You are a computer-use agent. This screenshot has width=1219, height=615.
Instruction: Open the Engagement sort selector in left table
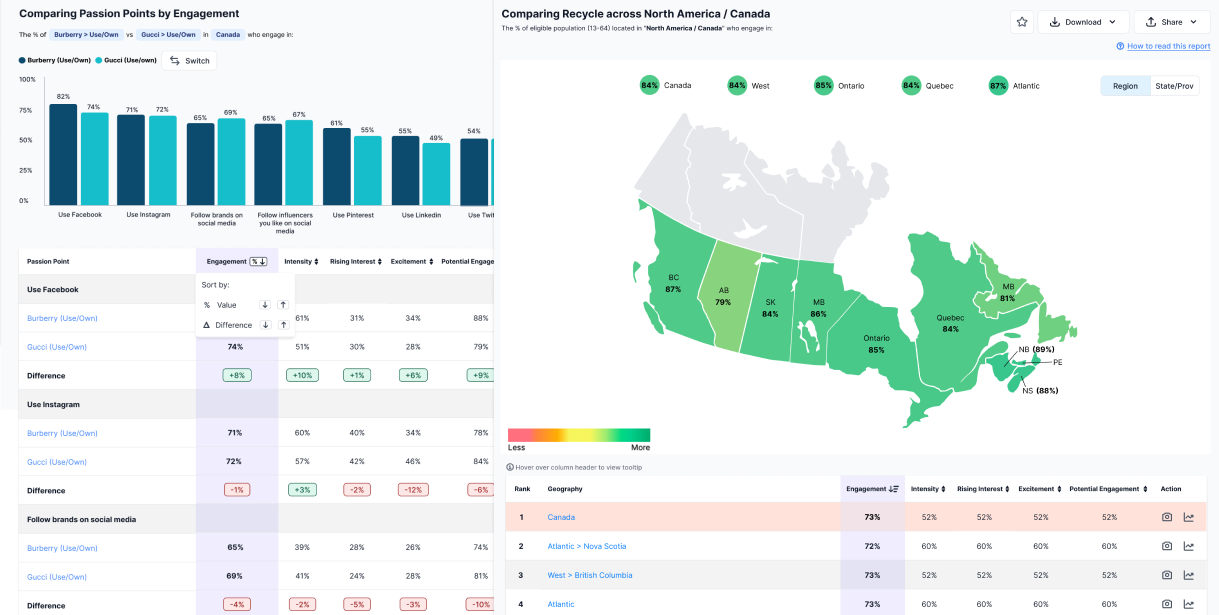pyautogui.click(x=258, y=261)
